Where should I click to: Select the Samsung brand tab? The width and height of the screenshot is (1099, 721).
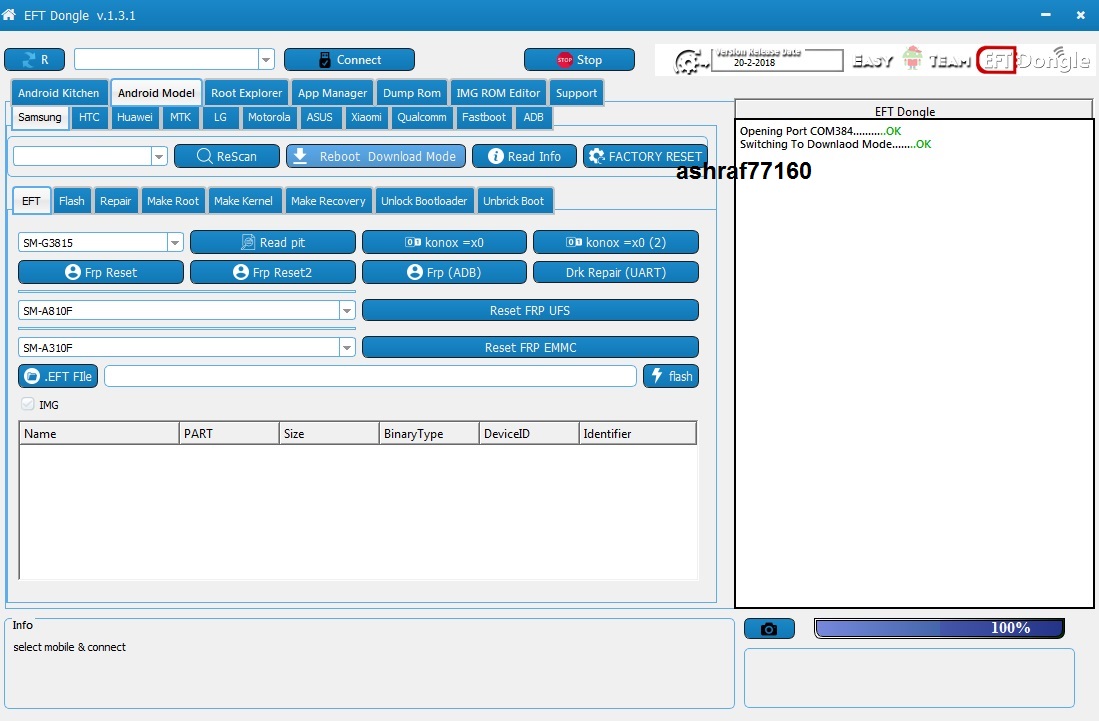tap(40, 117)
